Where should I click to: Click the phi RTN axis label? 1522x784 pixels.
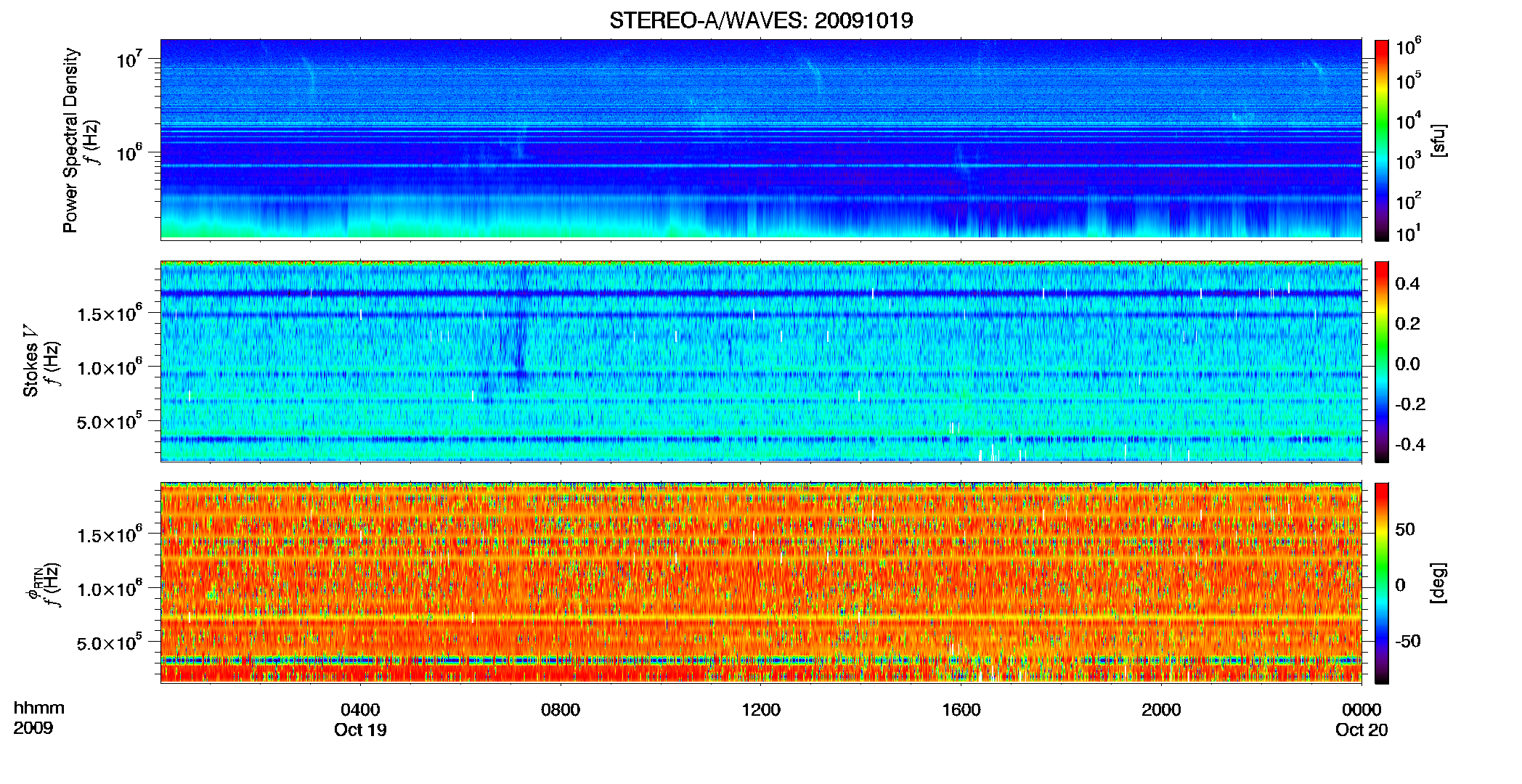click(33, 585)
